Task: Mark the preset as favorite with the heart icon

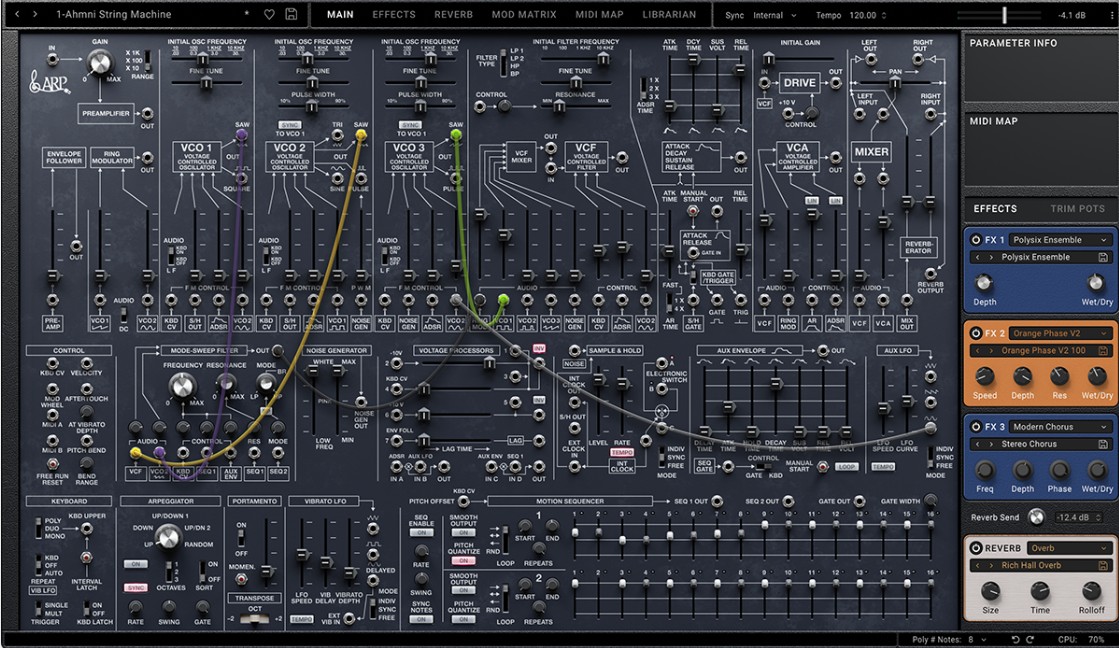Action: click(269, 14)
